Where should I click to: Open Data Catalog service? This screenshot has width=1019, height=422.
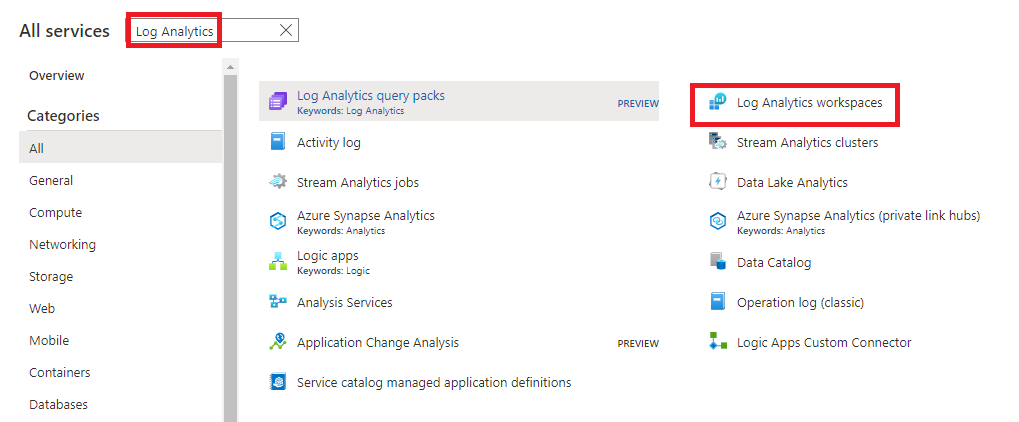(774, 263)
